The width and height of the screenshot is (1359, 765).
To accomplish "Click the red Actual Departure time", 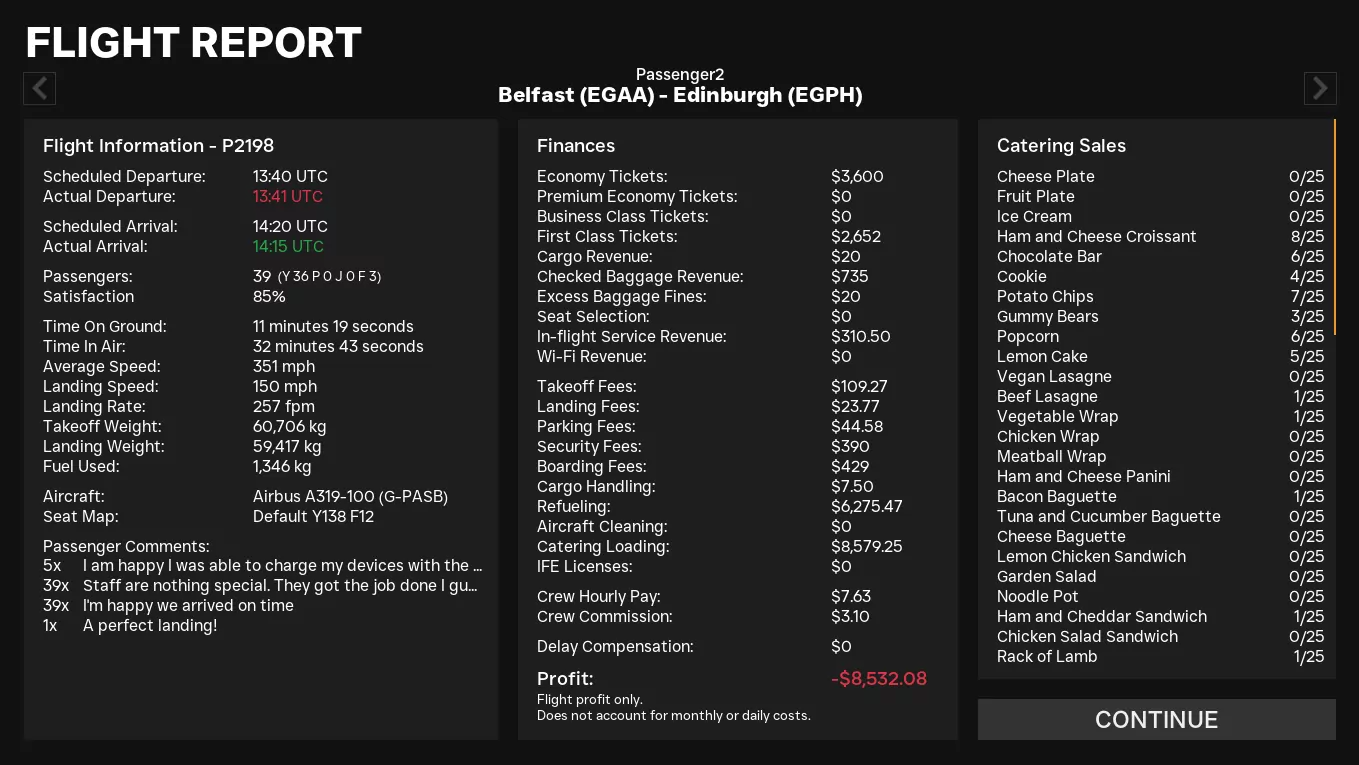I will coord(288,197).
